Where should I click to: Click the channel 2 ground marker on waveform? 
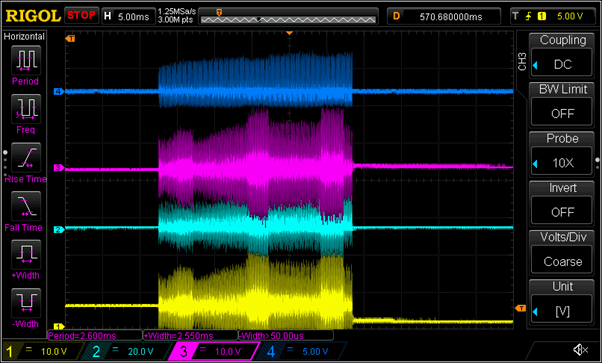coord(58,230)
